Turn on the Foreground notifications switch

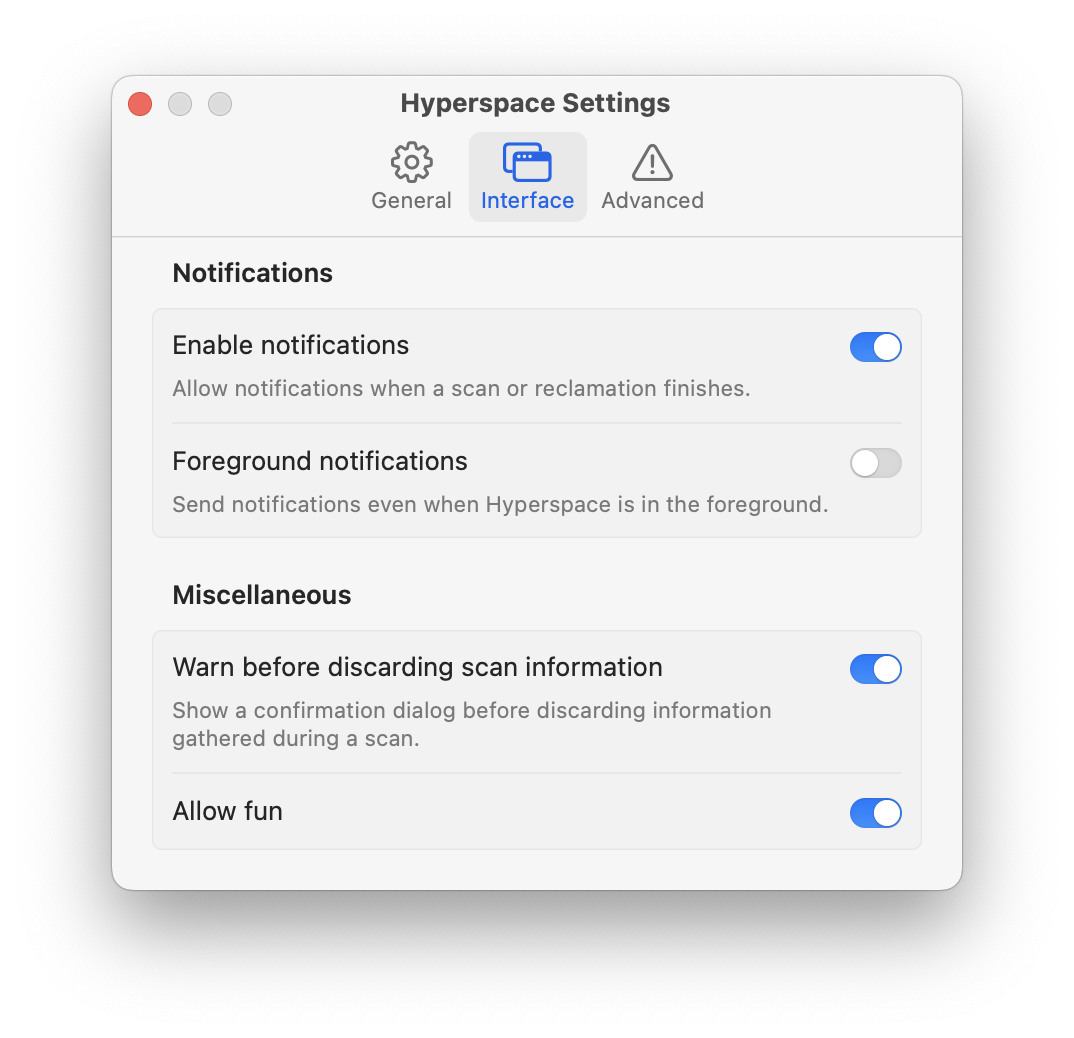point(875,463)
